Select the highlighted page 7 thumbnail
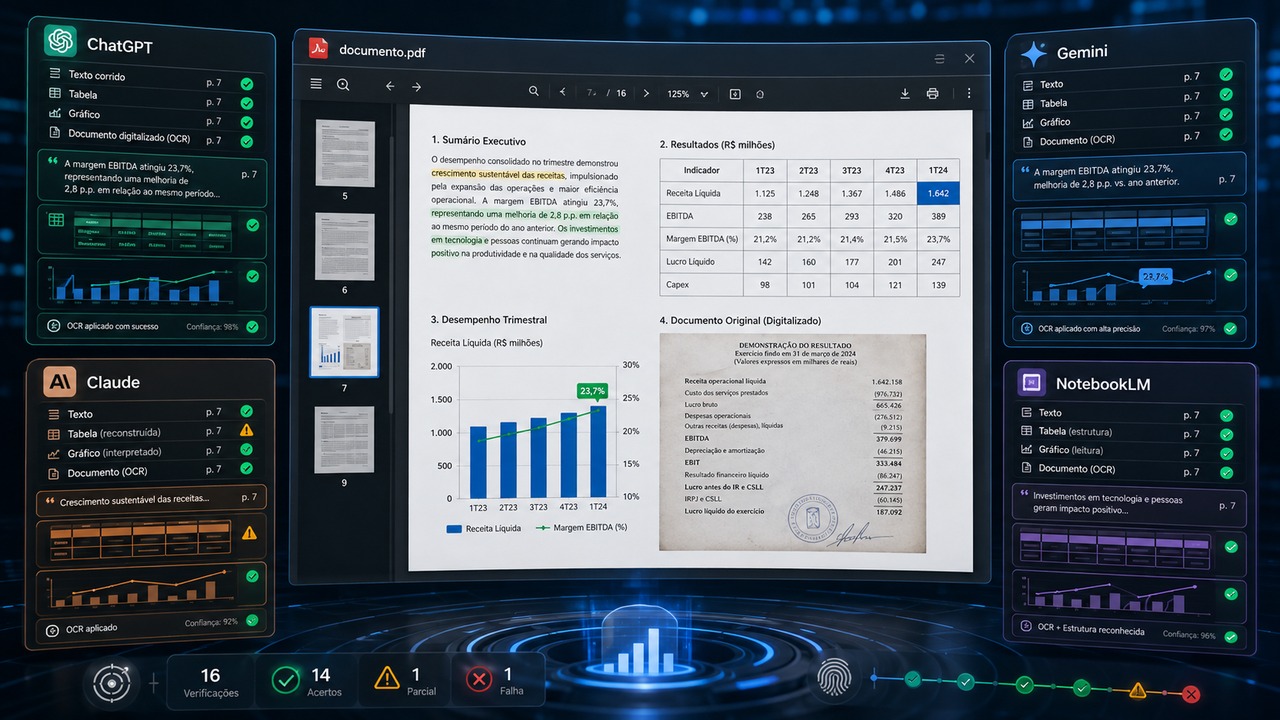The image size is (1280, 720). tap(345, 340)
